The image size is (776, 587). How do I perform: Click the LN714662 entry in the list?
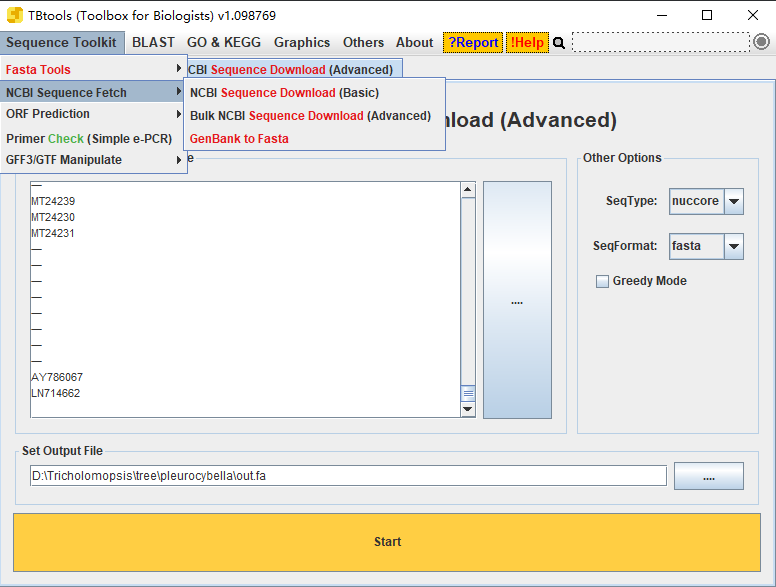pos(55,393)
